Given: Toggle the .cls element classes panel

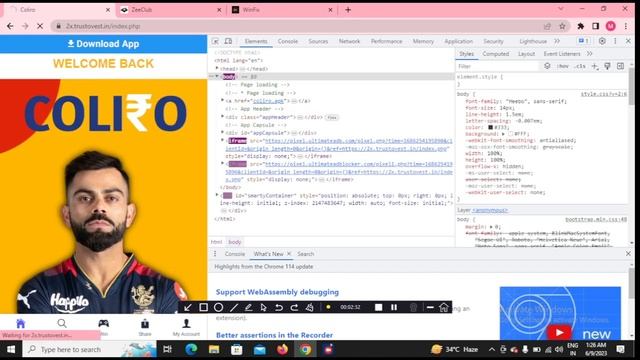Looking at the screenshot, I should (580, 66).
